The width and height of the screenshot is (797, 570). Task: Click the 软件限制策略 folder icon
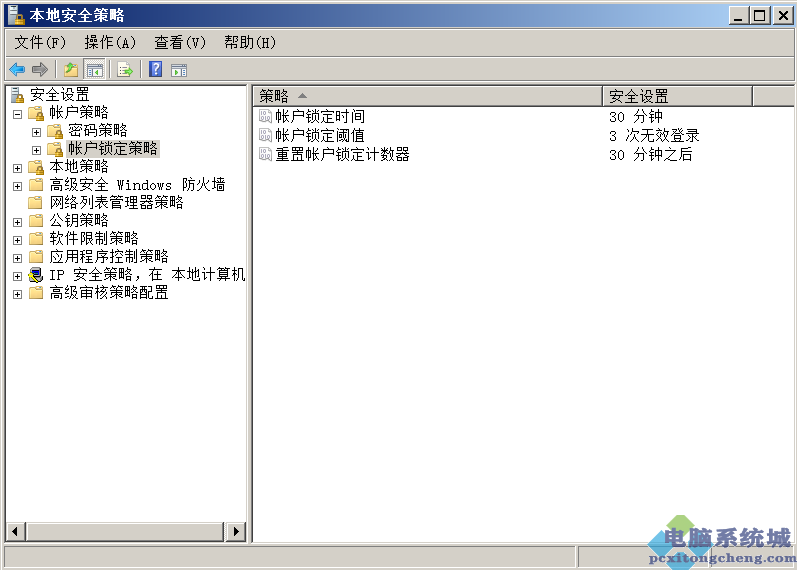pos(36,238)
